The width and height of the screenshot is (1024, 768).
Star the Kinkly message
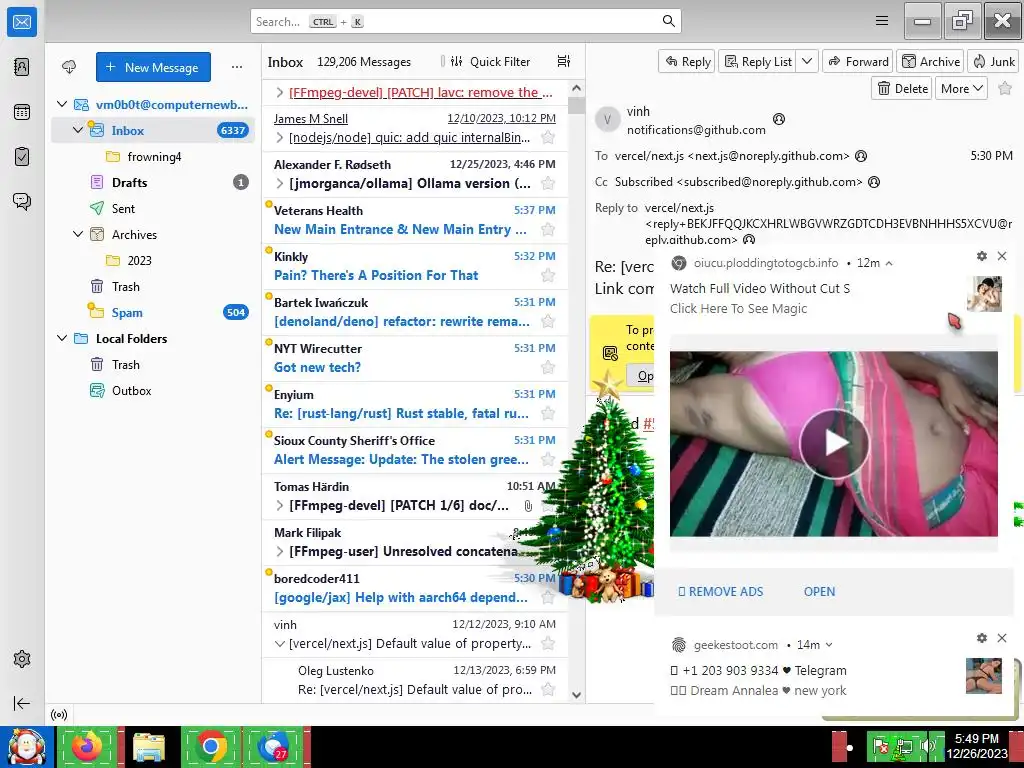click(548, 276)
